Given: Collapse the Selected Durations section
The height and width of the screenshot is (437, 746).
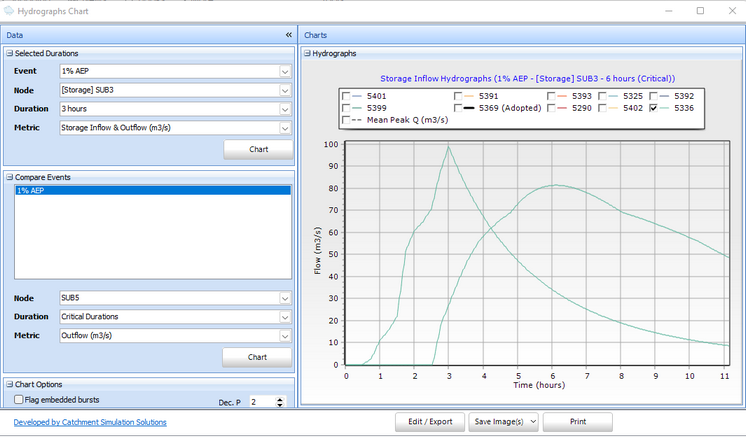Looking at the screenshot, I should [10, 53].
